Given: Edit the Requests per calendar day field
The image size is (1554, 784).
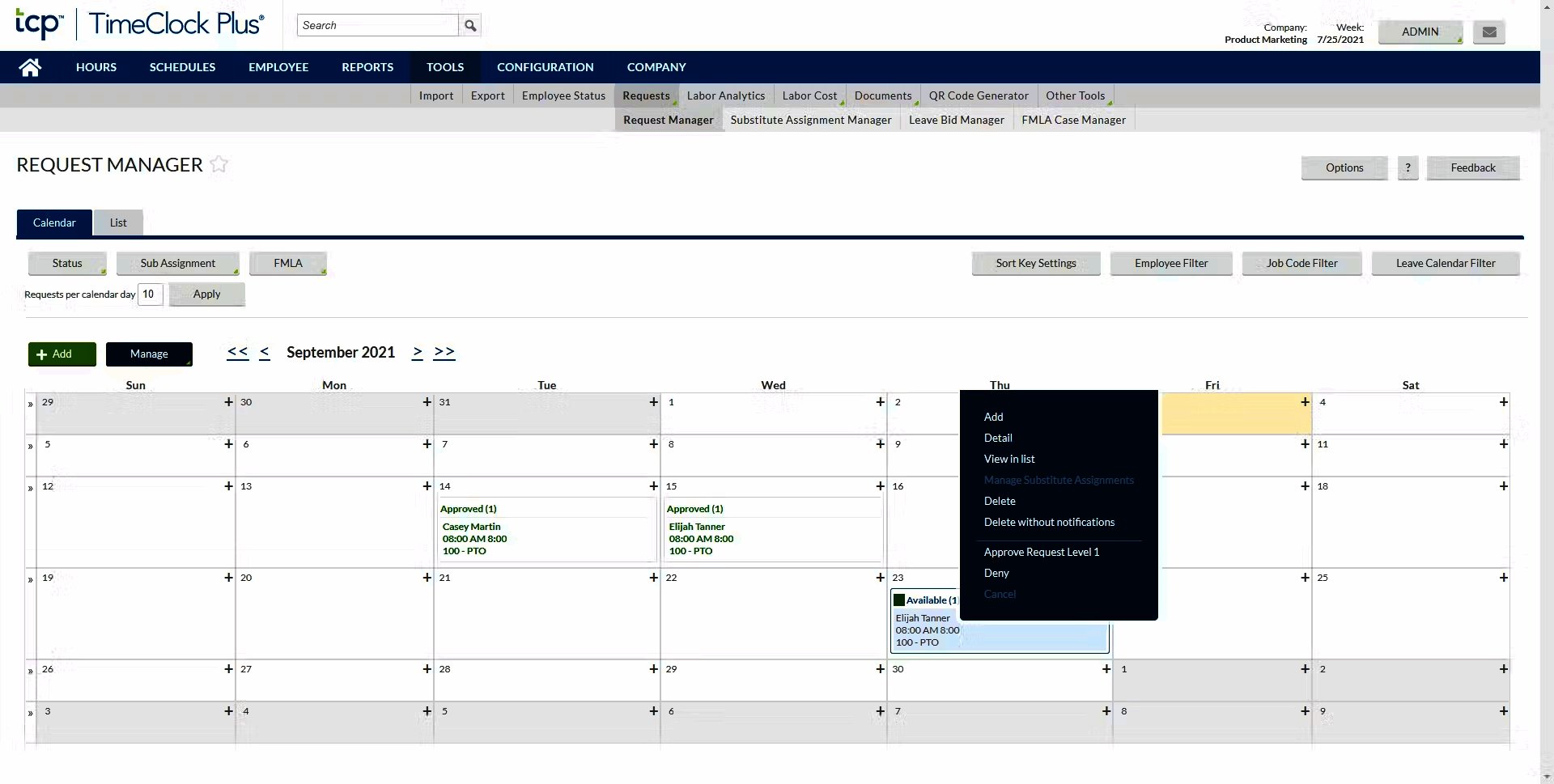Looking at the screenshot, I should (150, 295).
